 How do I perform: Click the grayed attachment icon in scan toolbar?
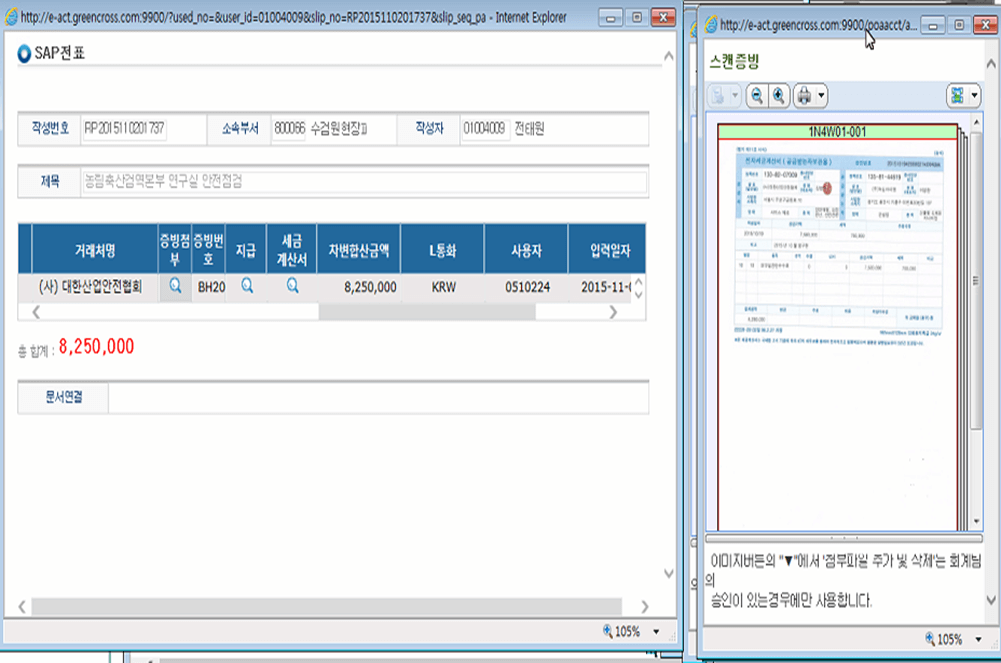coord(718,95)
